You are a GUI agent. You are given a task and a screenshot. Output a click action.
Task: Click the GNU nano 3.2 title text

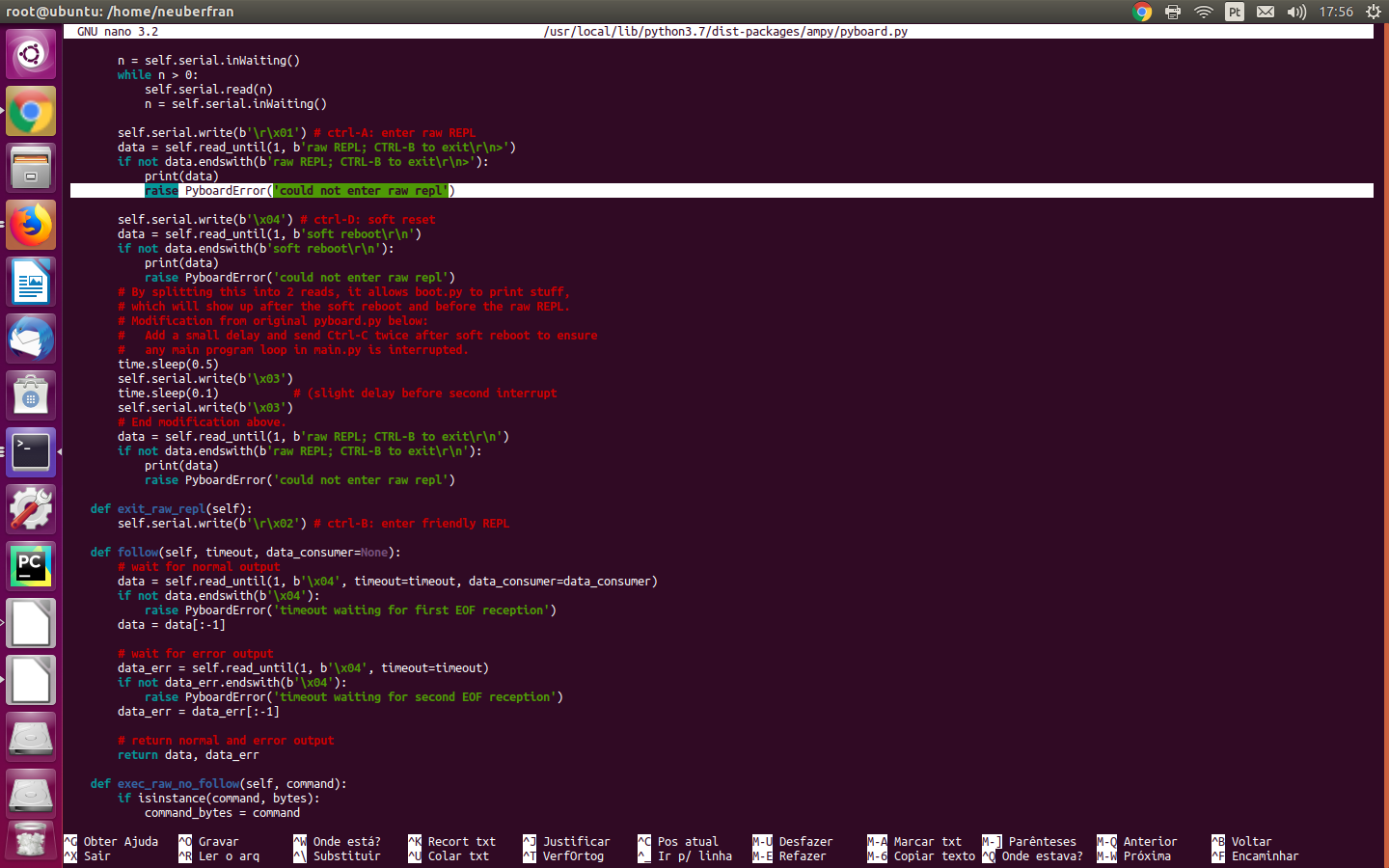click(x=118, y=32)
